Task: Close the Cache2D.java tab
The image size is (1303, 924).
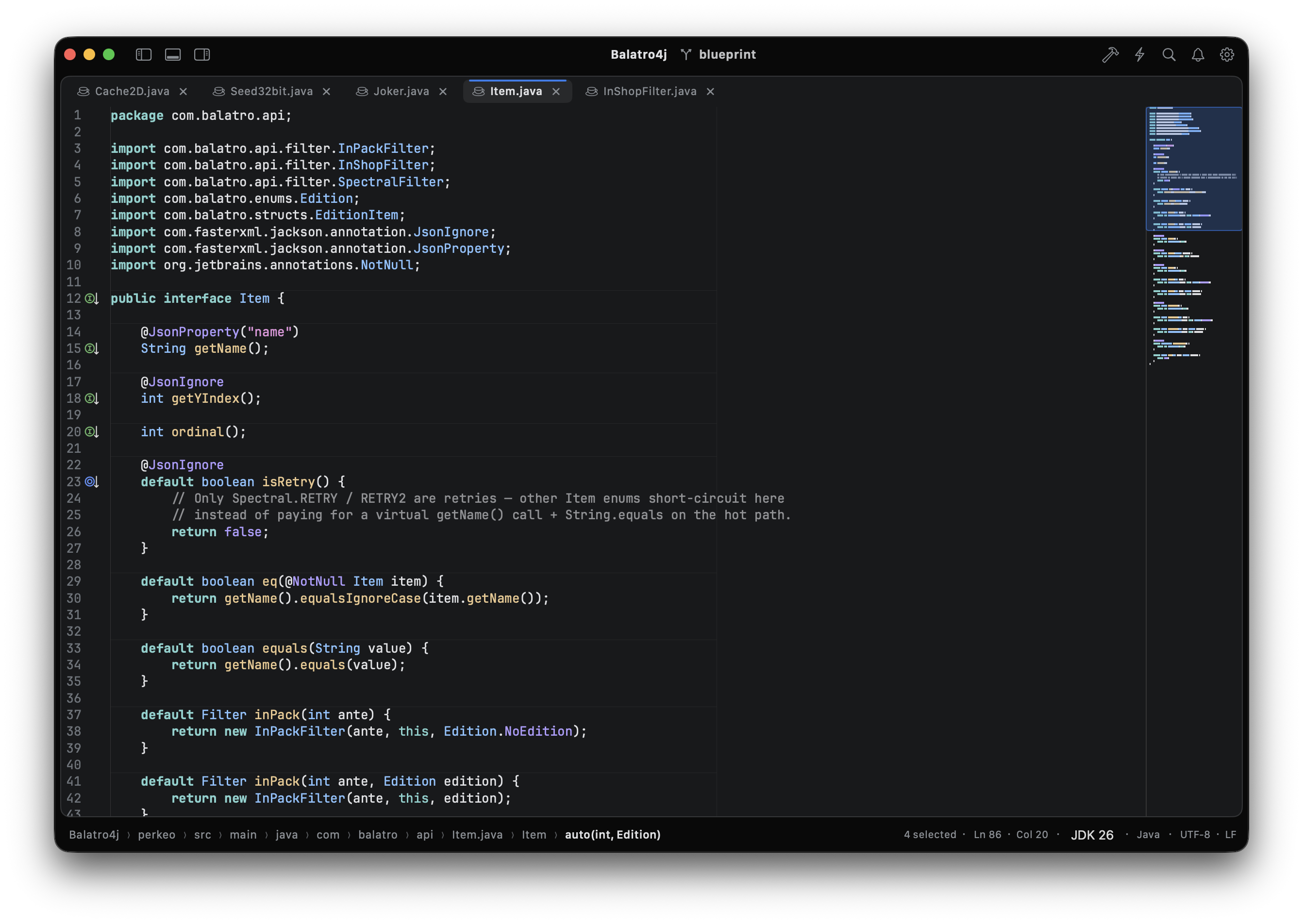Action: [184, 92]
